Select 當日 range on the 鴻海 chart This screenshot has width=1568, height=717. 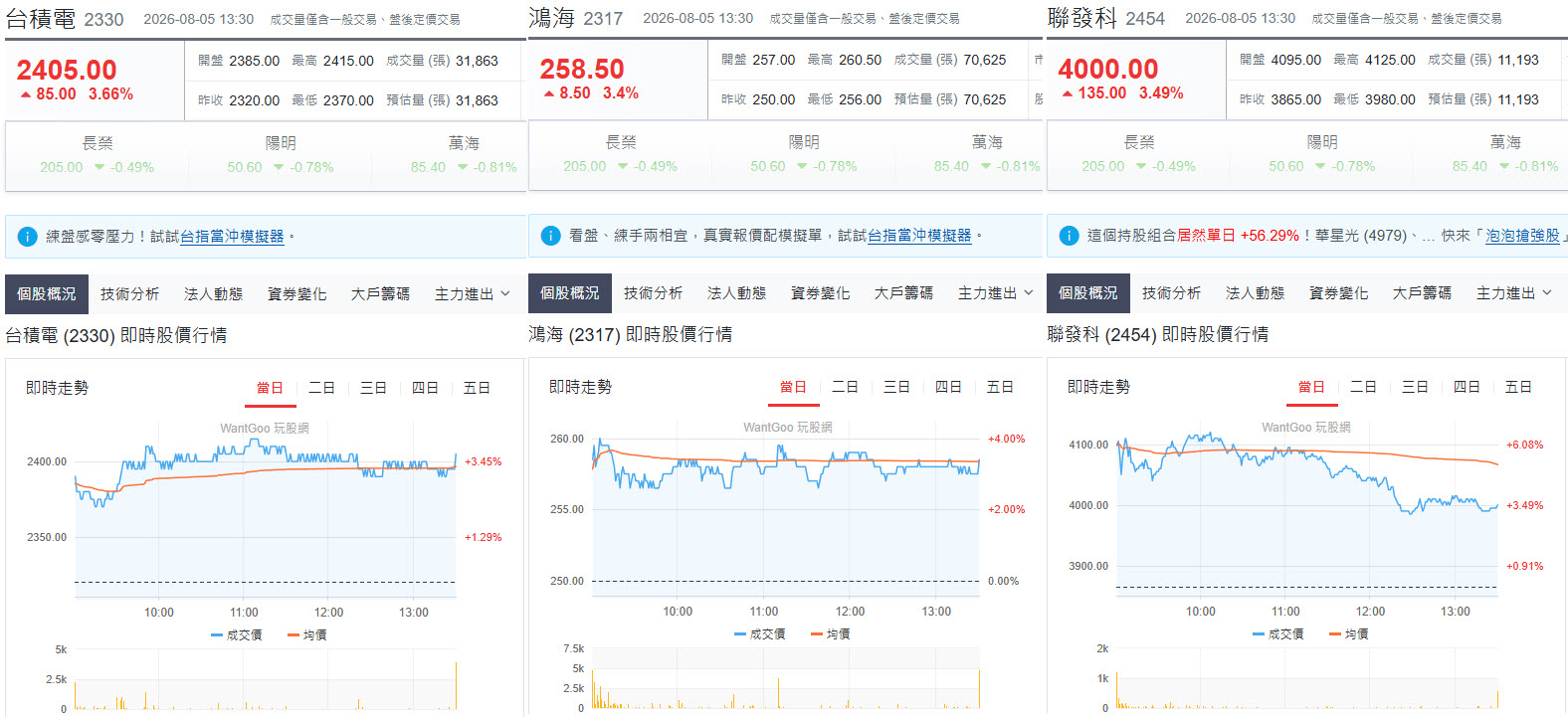point(794,387)
